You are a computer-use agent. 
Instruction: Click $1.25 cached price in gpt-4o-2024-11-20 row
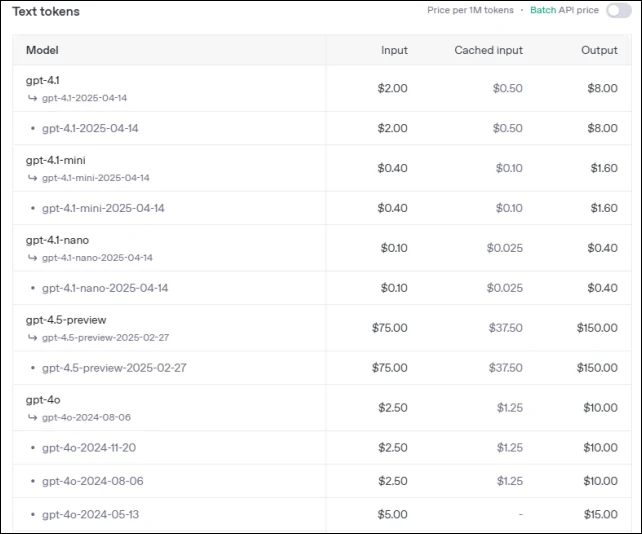pos(510,448)
